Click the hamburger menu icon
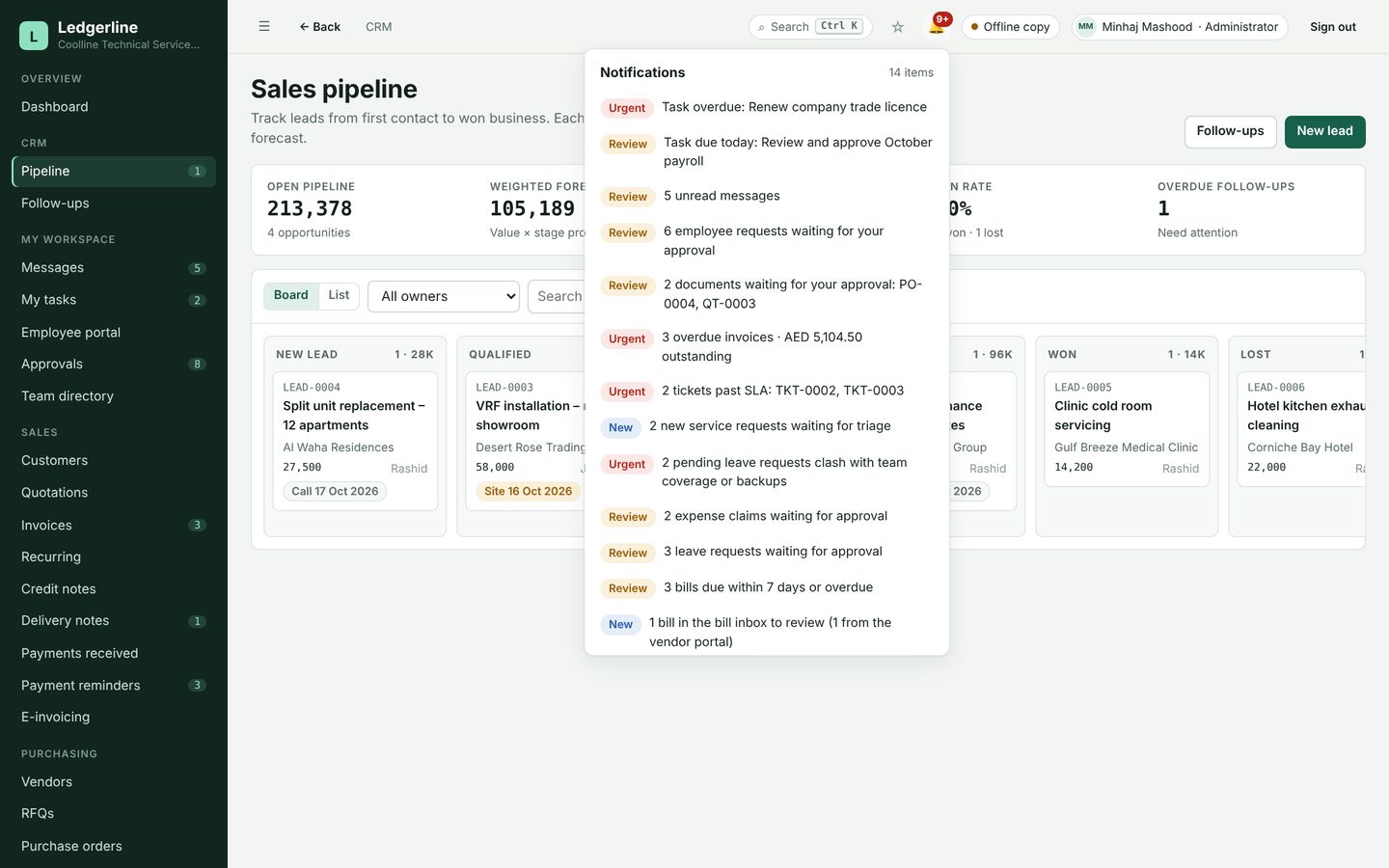1389x868 pixels. point(264,27)
